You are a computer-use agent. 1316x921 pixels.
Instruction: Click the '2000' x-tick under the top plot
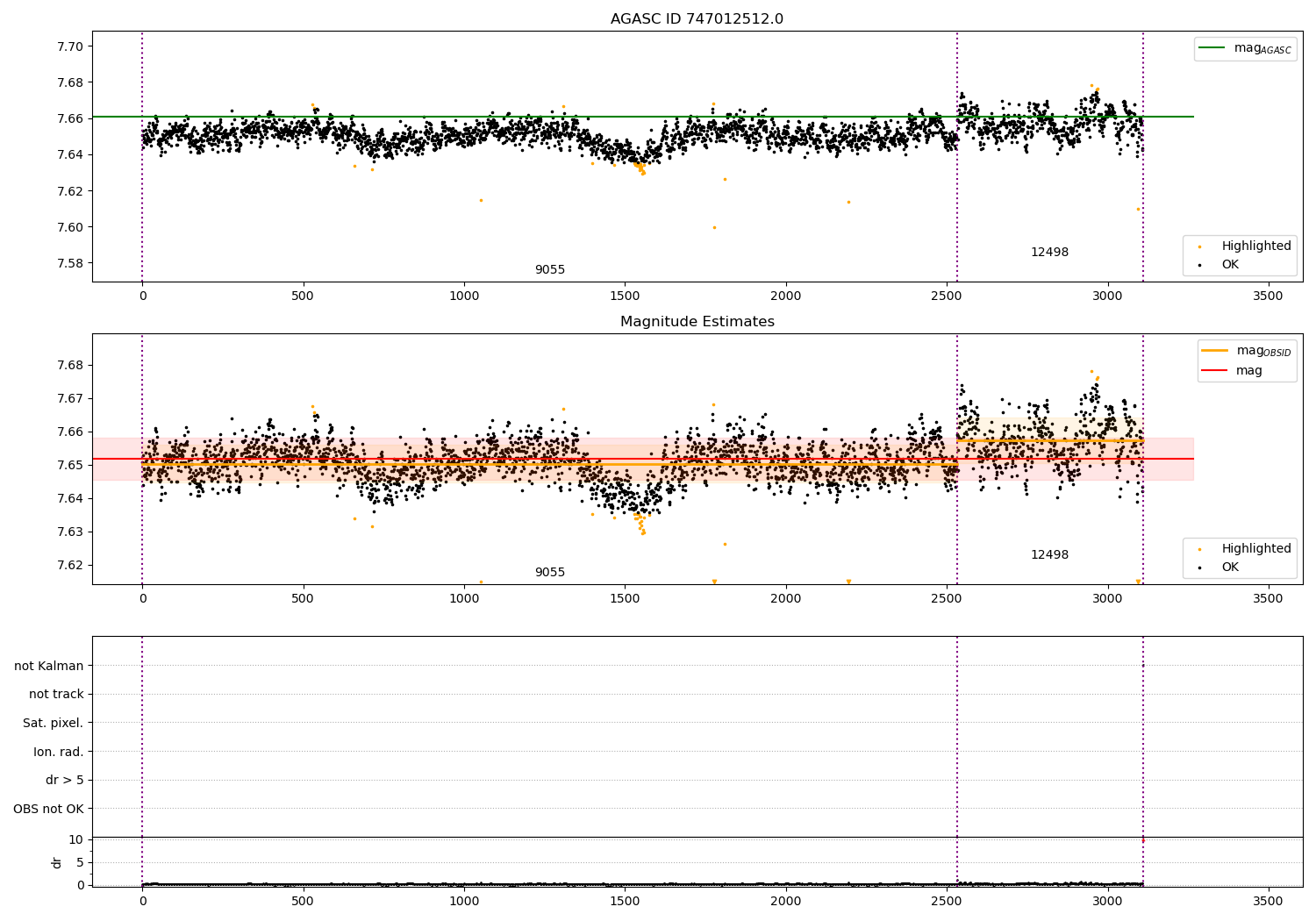pyautogui.click(x=786, y=296)
